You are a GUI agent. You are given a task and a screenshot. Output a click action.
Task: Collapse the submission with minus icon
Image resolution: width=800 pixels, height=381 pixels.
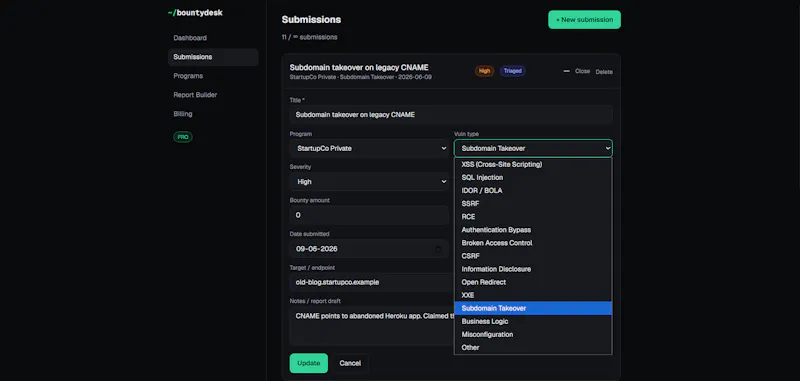pyautogui.click(x=566, y=71)
